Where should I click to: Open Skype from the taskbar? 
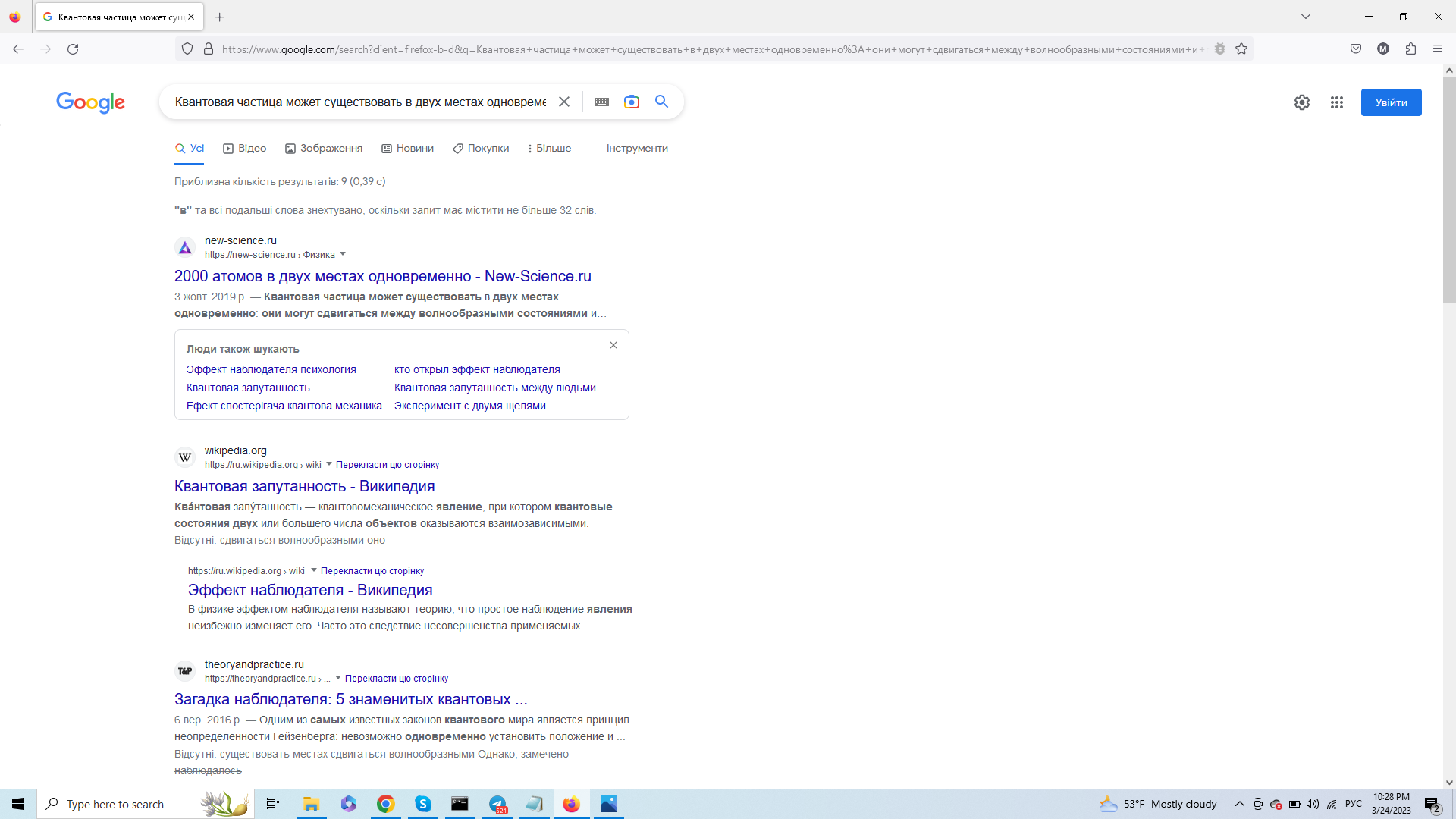coord(423,804)
